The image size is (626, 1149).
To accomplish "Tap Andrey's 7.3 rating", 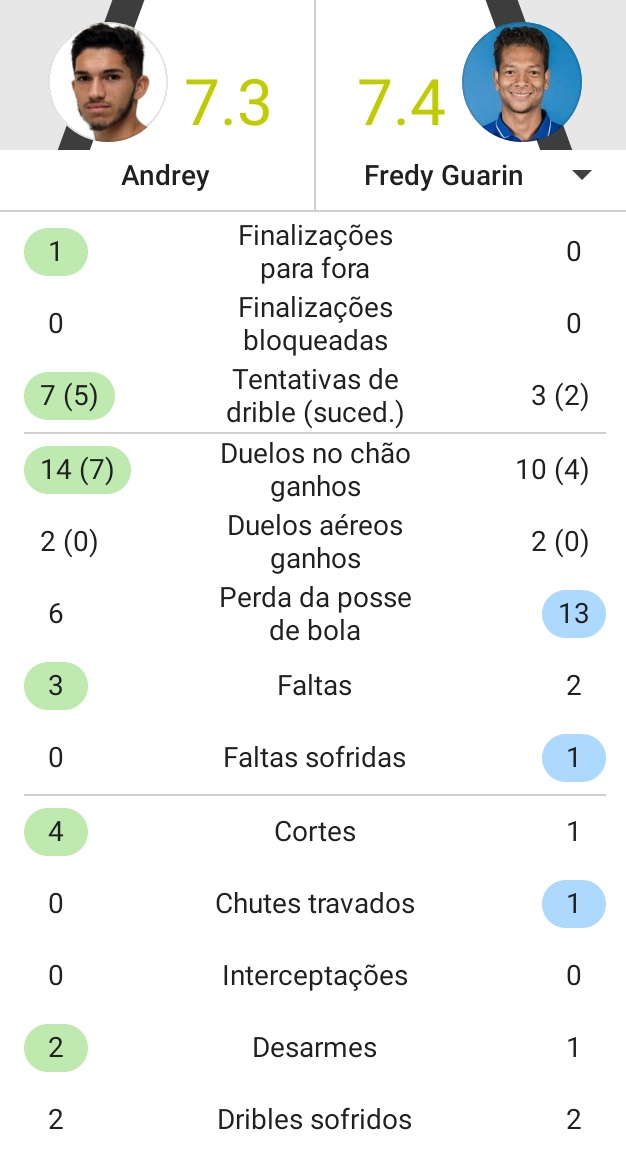I will point(228,101).
